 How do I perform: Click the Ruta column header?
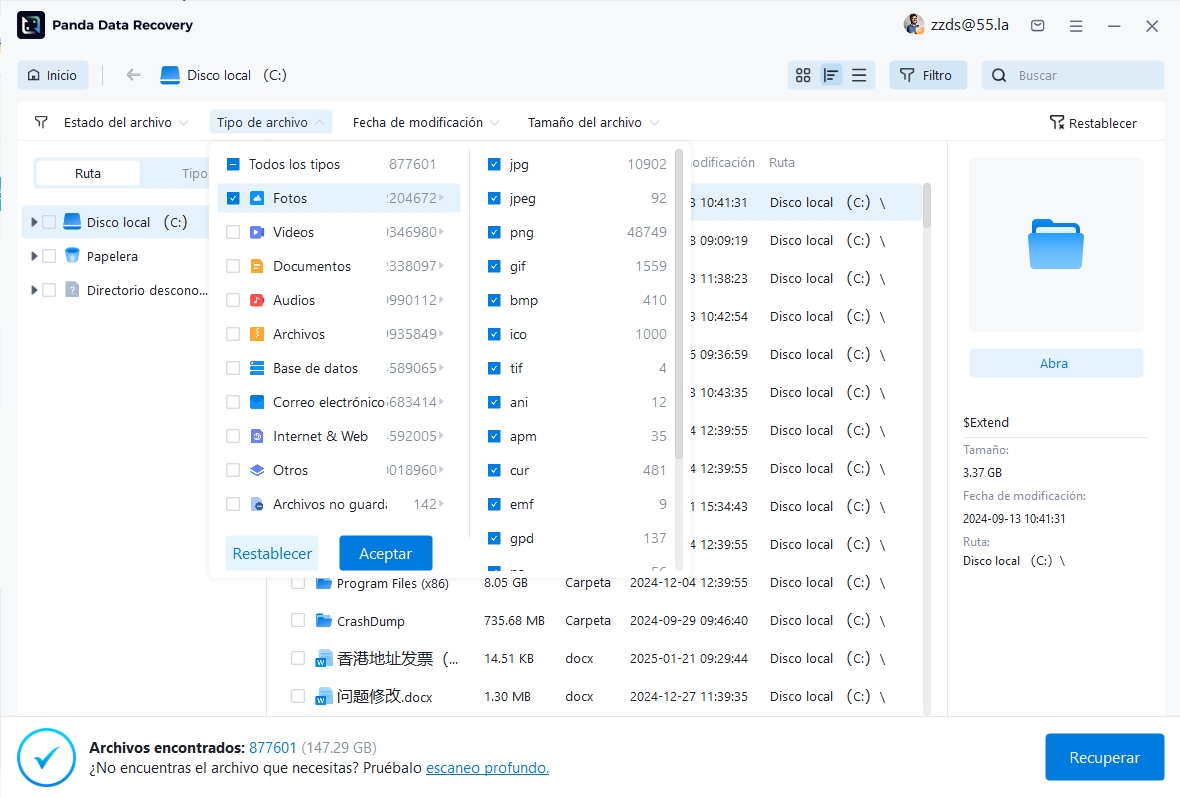click(x=781, y=162)
